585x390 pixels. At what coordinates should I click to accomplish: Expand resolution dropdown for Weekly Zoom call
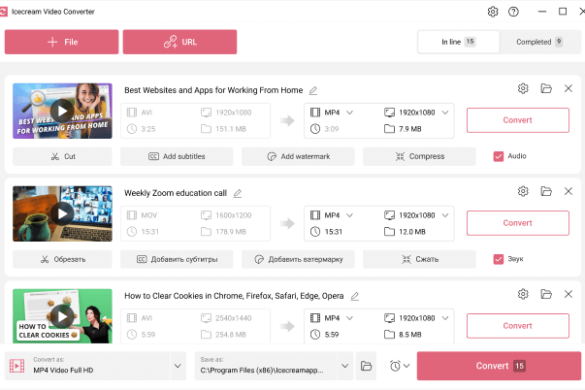click(445, 215)
